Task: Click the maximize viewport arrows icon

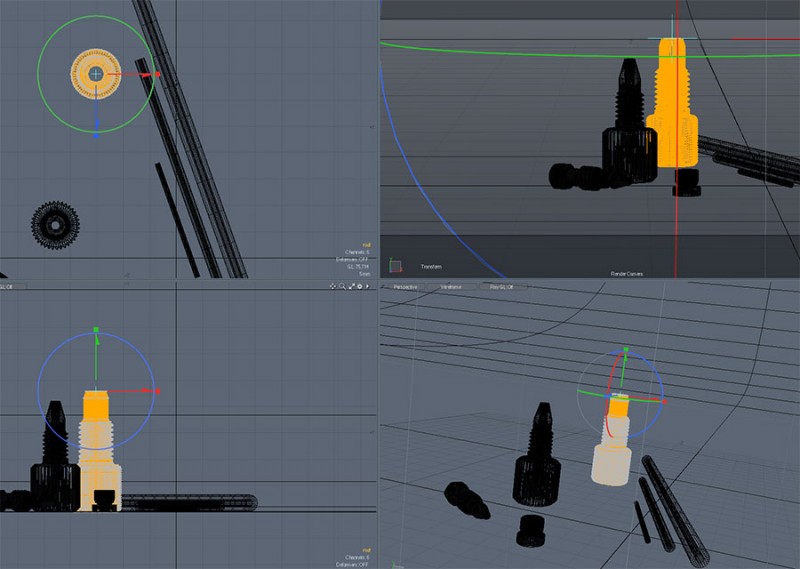Action: click(351, 286)
